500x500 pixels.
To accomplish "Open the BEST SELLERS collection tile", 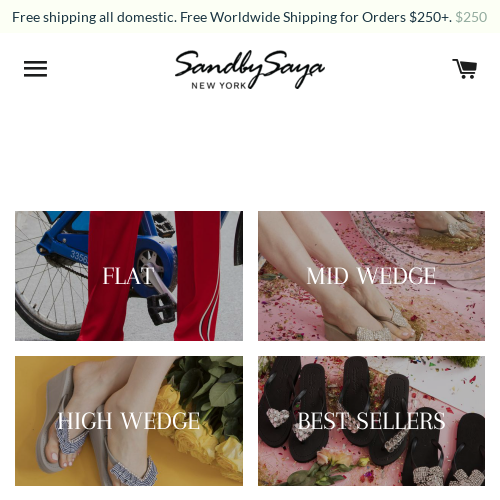I will pos(371,421).
